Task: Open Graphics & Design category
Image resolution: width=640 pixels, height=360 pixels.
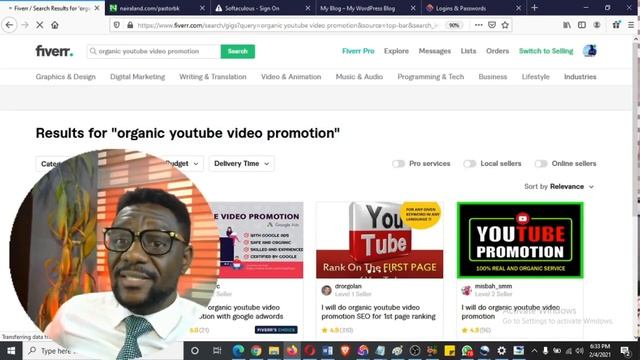Action: [x=65, y=77]
